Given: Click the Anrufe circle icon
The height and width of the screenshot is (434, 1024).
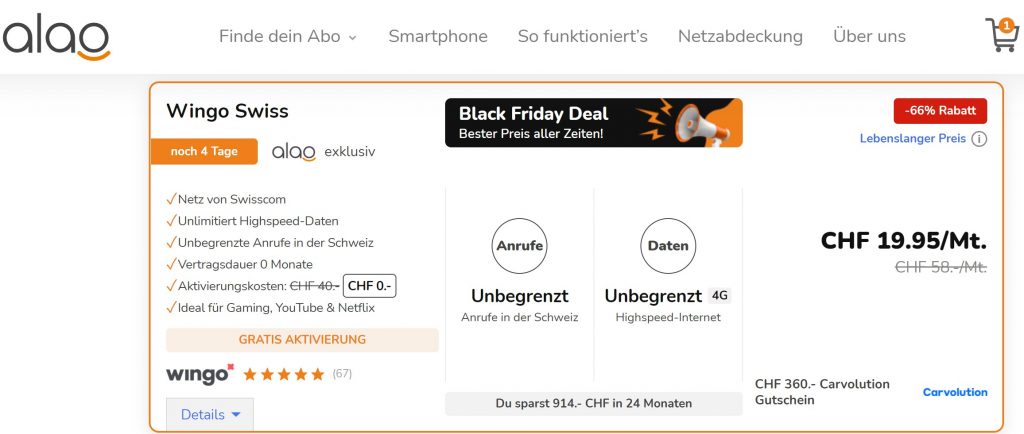Looking at the screenshot, I should tap(520, 245).
